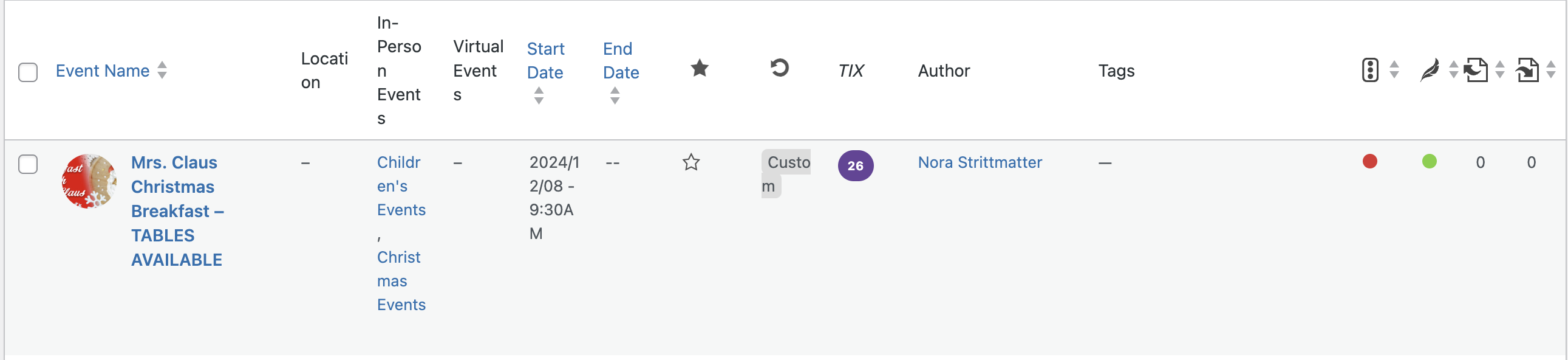This screenshot has width=1568, height=360.
Task: Open the Children's Events category link
Action: pos(401,187)
